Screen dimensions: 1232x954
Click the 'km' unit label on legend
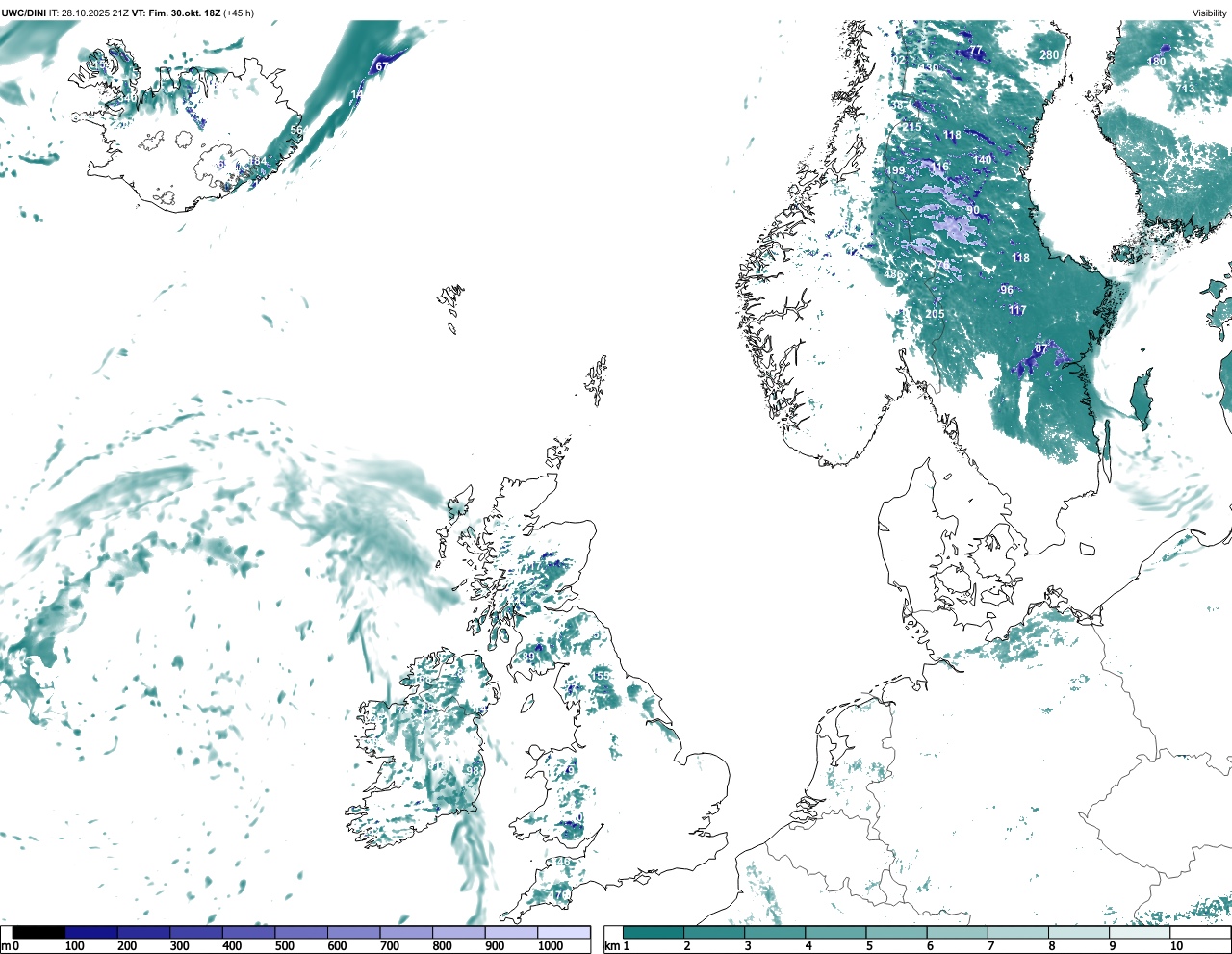[x=611, y=946]
